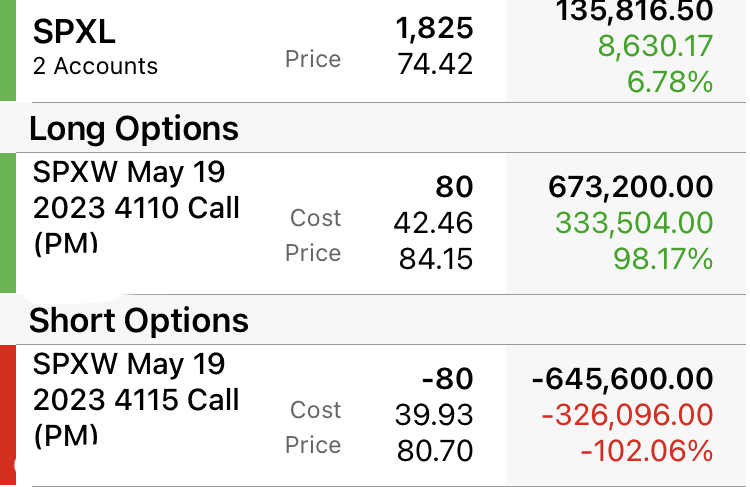The image size is (750, 487).
Task: Collapse the Short Options section header
Action: [138, 320]
